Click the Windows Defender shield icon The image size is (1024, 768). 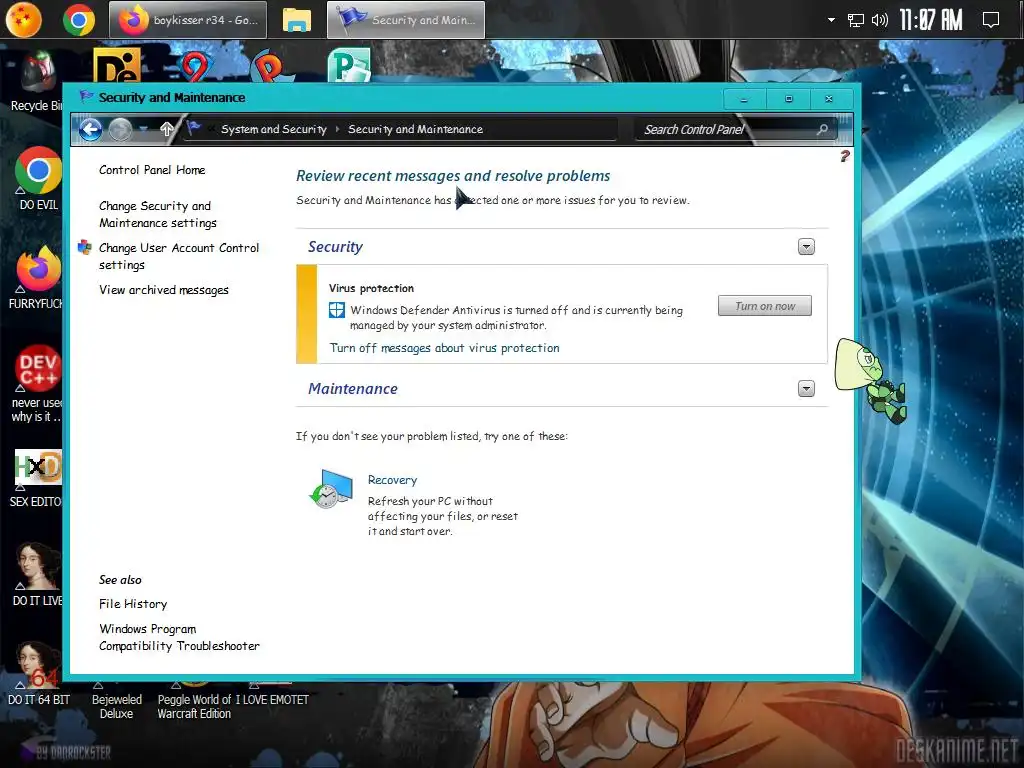[337, 310]
